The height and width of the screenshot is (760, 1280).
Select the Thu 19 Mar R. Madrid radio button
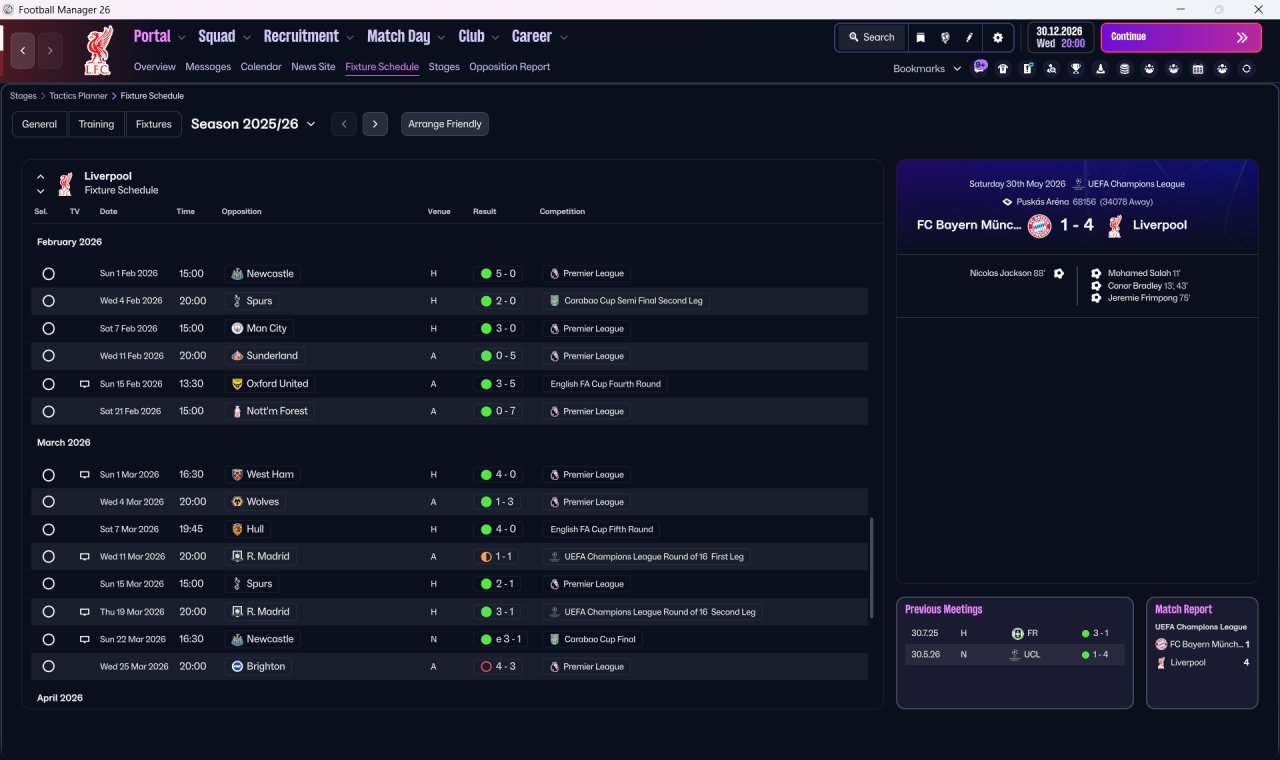click(x=49, y=612)
